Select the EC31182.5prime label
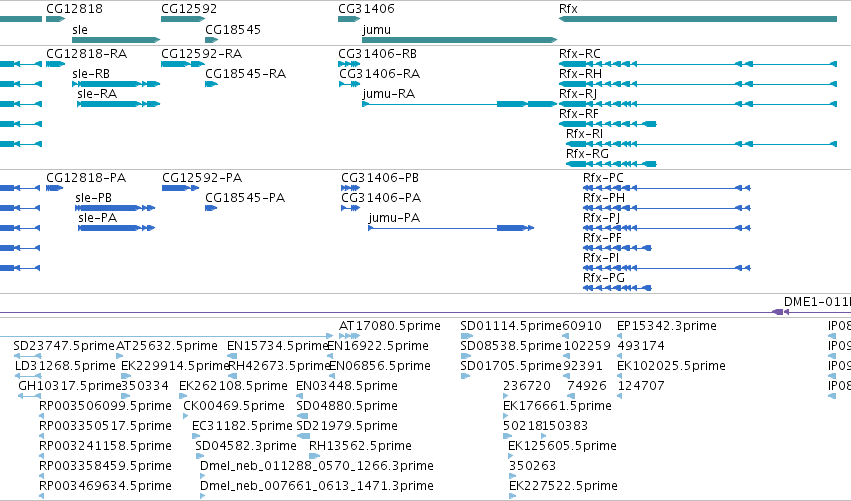This screenshot has height=501, width=851. (x=242, y=426)
